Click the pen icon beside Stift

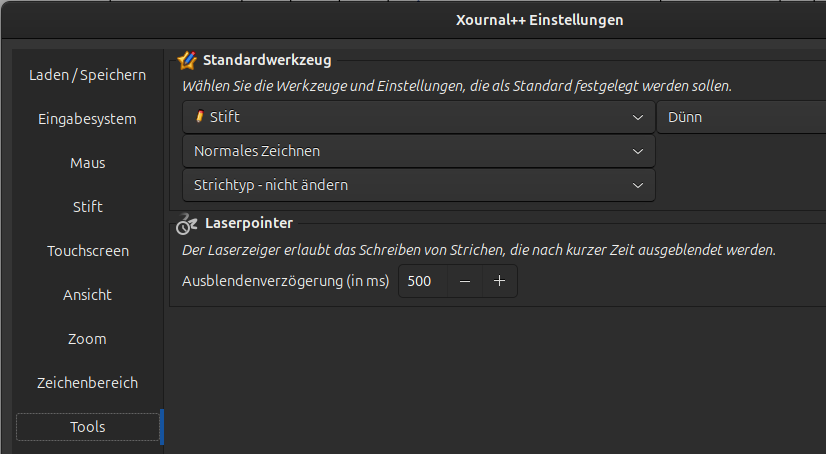point(200,117)
